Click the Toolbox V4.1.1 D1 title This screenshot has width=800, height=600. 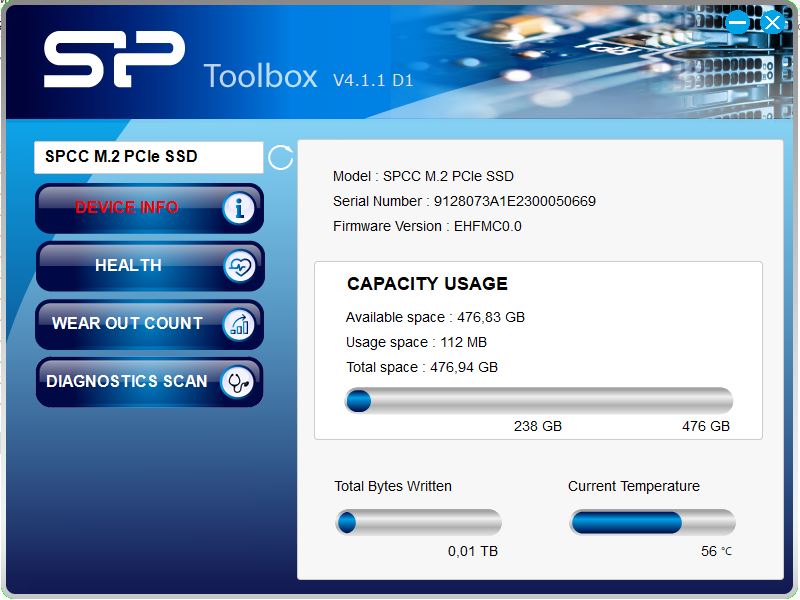pyautogui.click(x=308, y=77)
